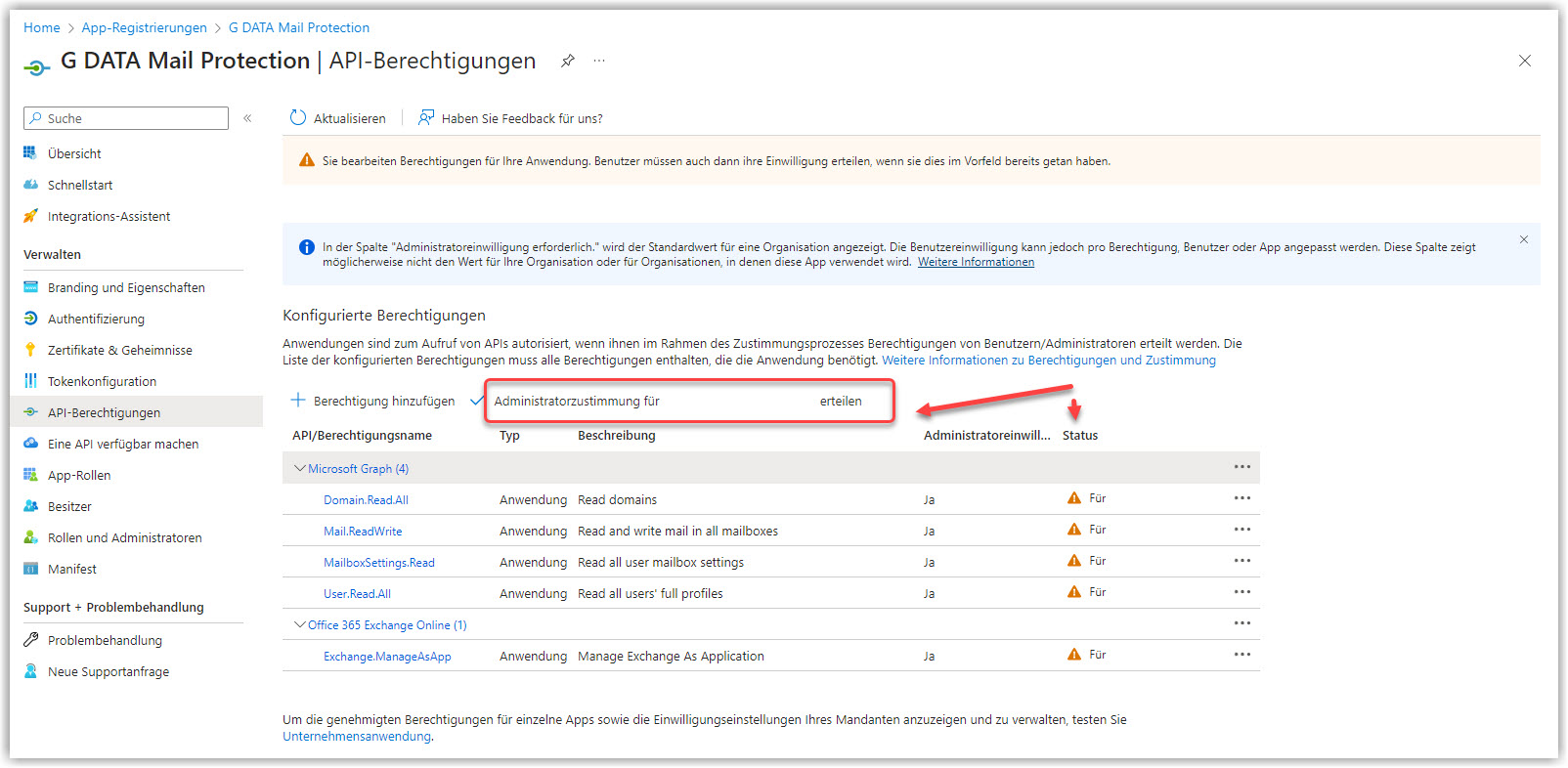Collapse the Microsoft Graph (4) group

(300, 468)
